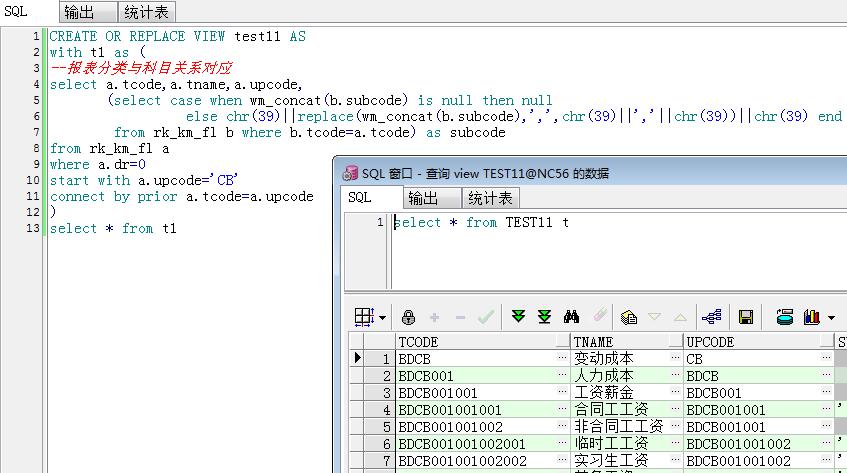
Task: Select row 4 header in results grid
Action: tap(379, 410)
